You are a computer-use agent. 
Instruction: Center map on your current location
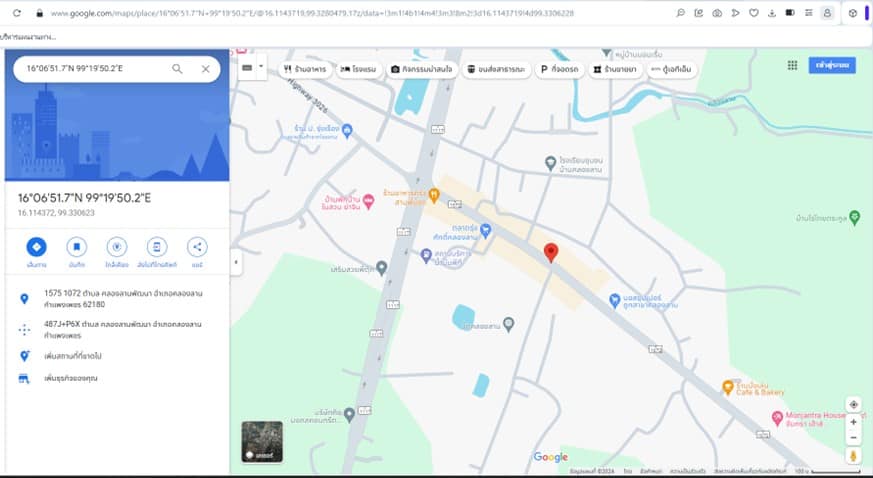[853, 405]
